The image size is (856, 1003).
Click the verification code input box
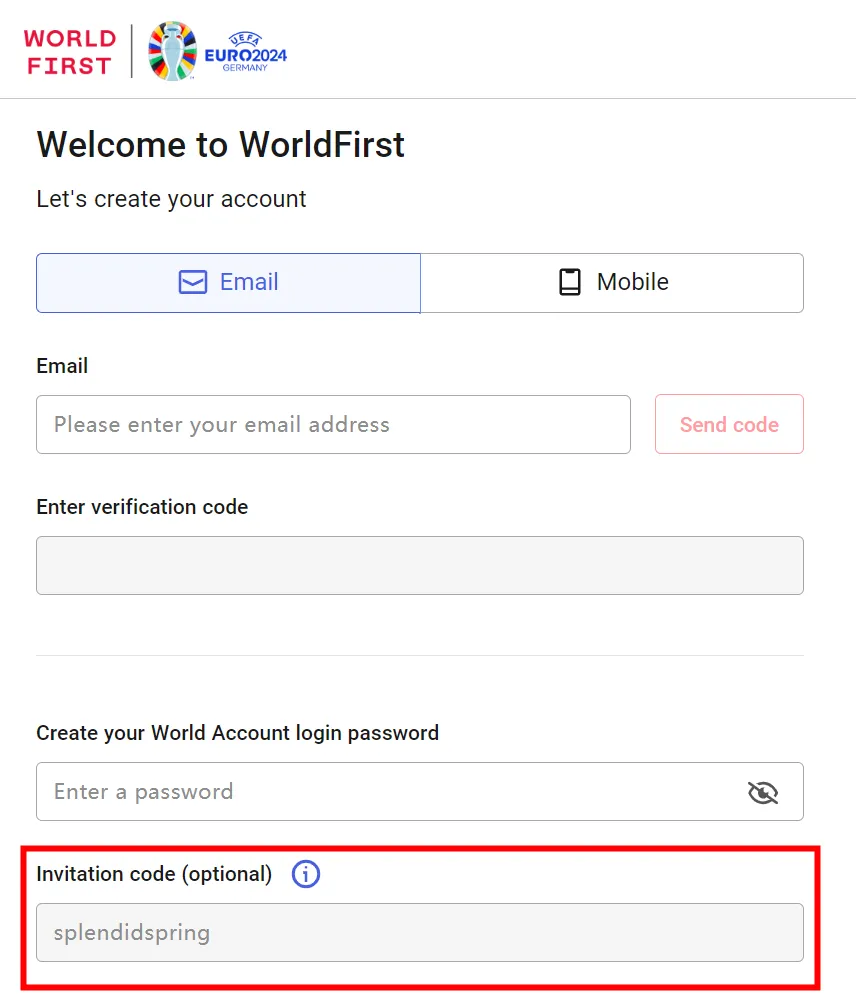(x=419, y=566)
